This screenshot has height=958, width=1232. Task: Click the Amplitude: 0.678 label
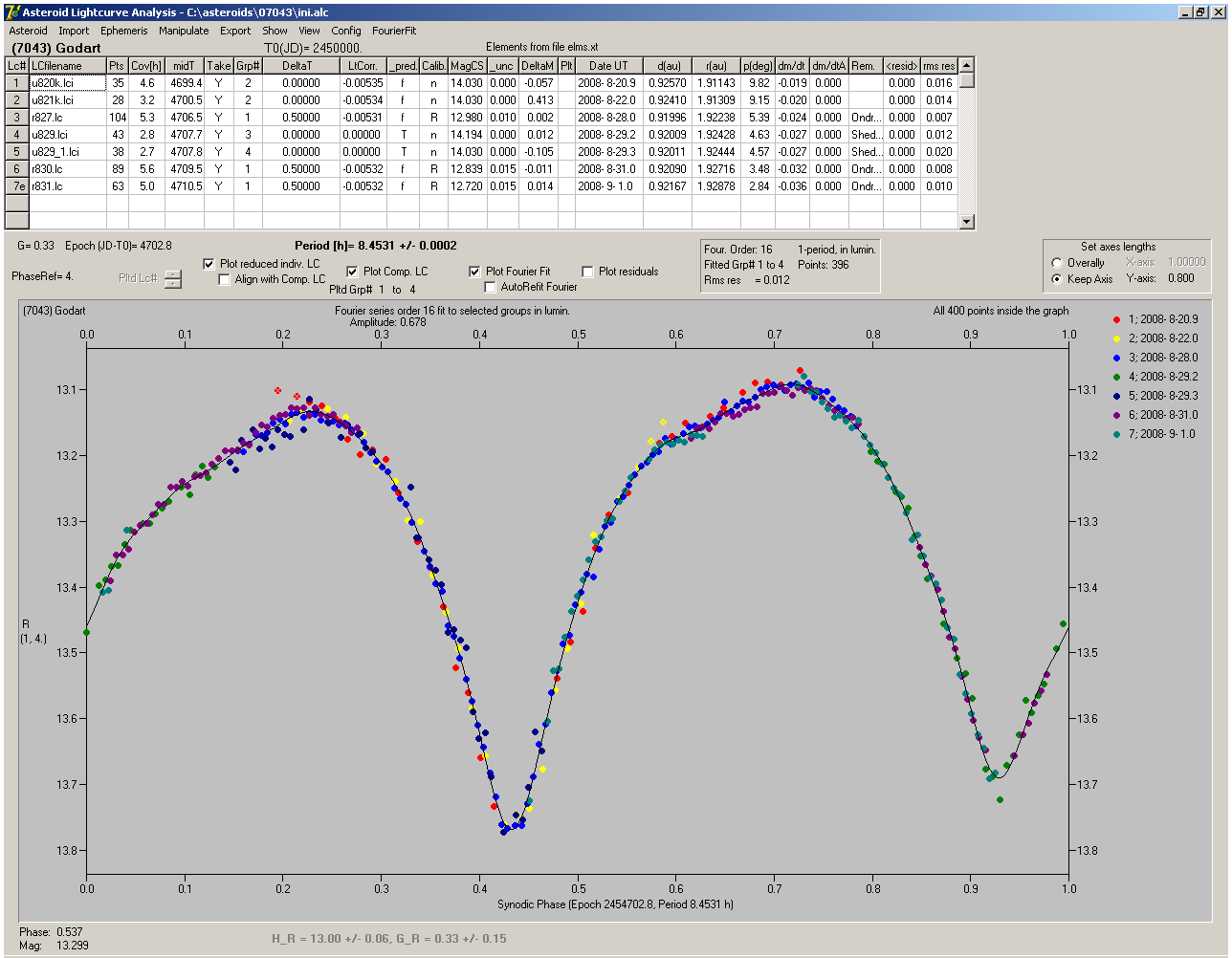point(387,323)
